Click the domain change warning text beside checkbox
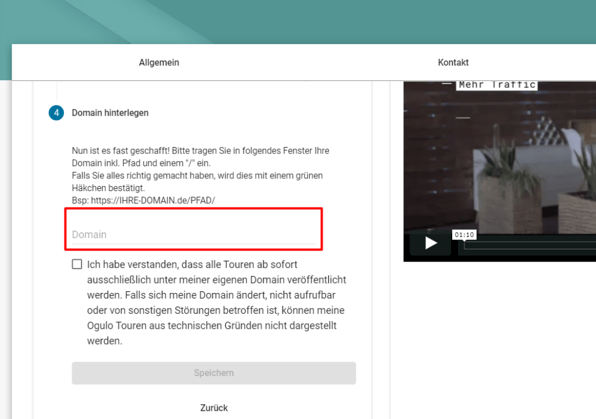The width and height of the screenshot is (596, 419). click(x=217, y=303)
